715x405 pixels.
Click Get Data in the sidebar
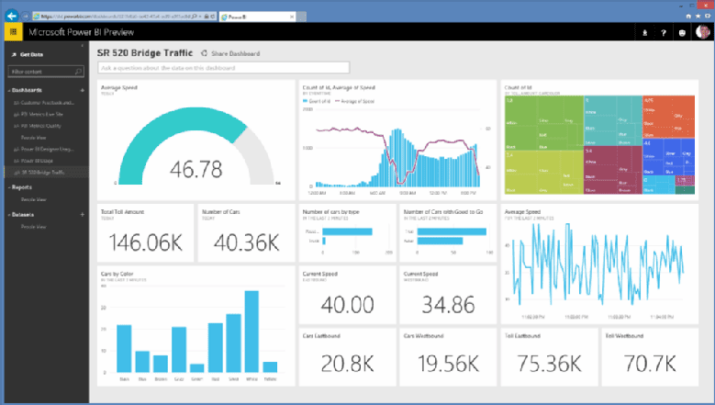point(31,53)
